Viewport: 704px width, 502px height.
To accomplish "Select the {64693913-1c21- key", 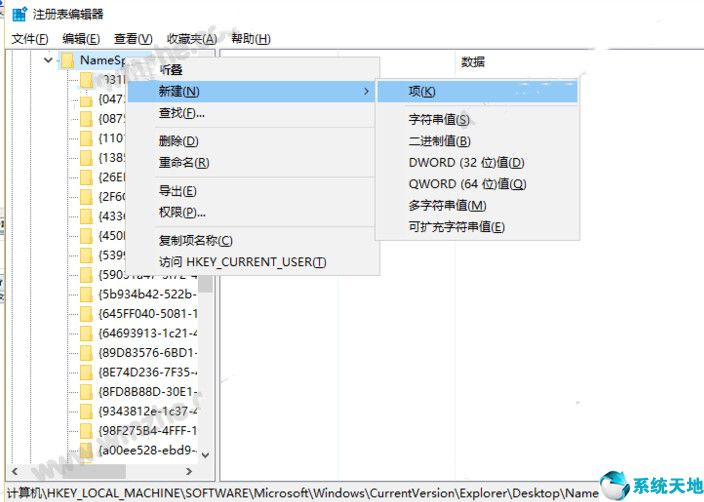I will pos(147,334).
